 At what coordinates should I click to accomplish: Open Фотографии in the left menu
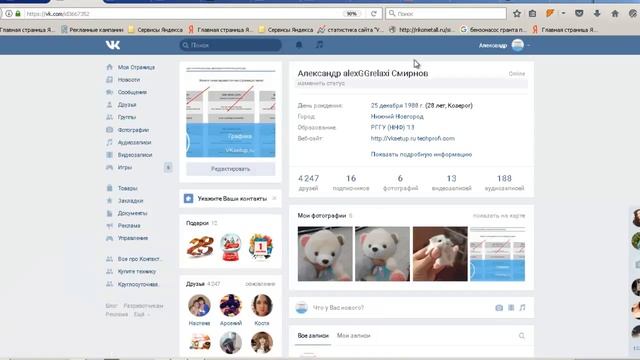[x=133, y=130]
